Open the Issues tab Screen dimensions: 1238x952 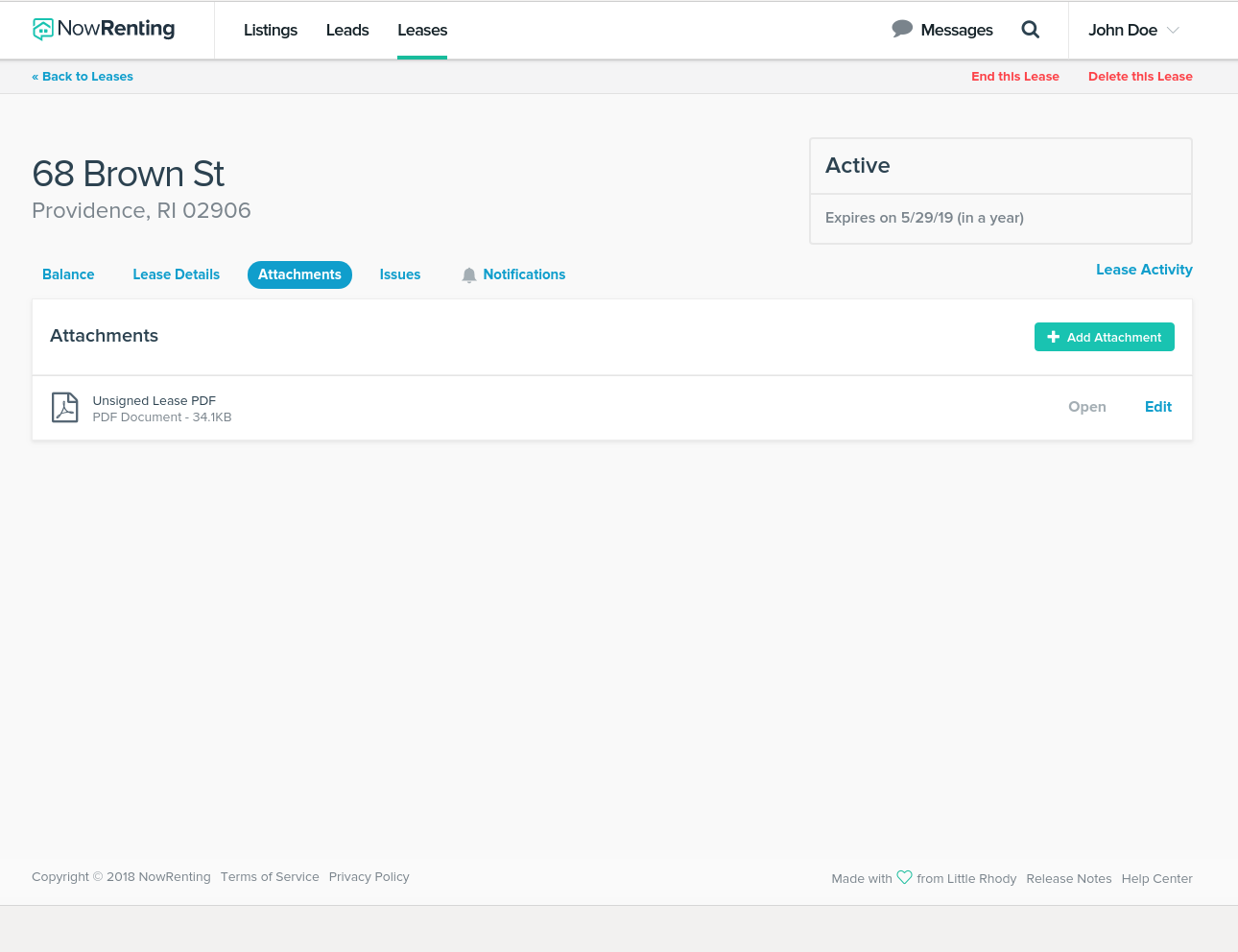[x=400, y=274]
